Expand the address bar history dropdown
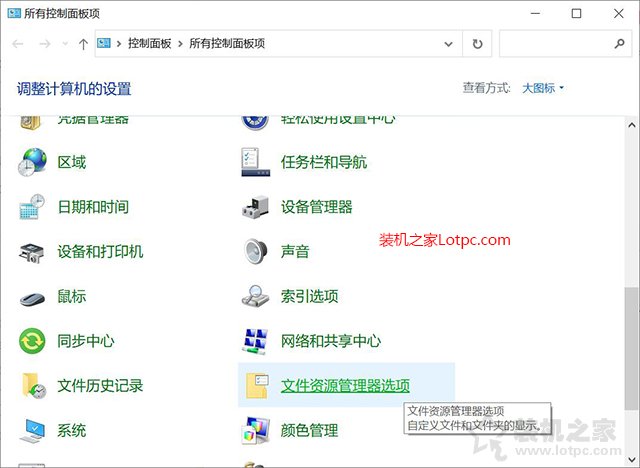 448,44
